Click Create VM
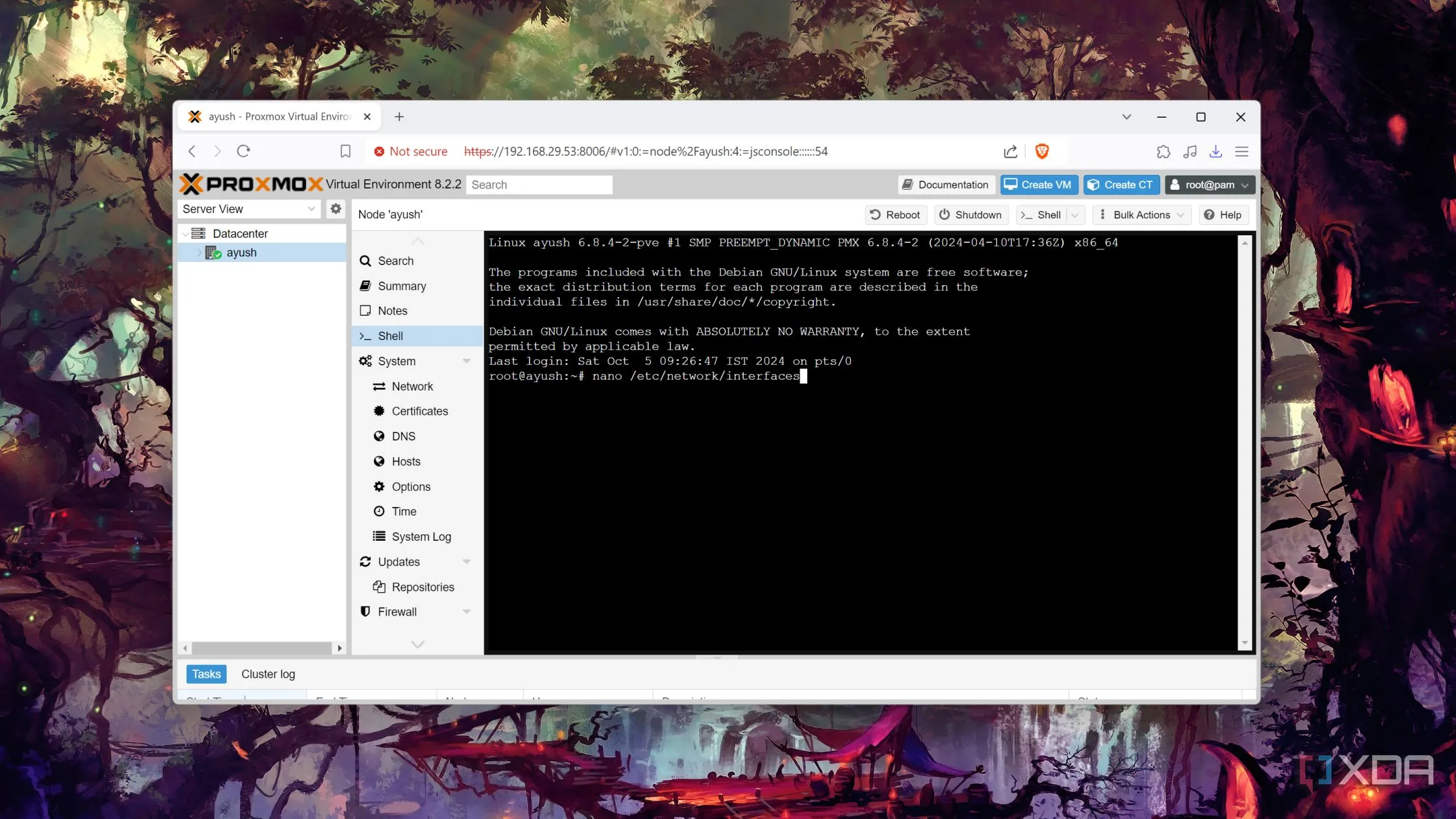The width and height of the screenshot is (1456, 819). point(1039,185)
